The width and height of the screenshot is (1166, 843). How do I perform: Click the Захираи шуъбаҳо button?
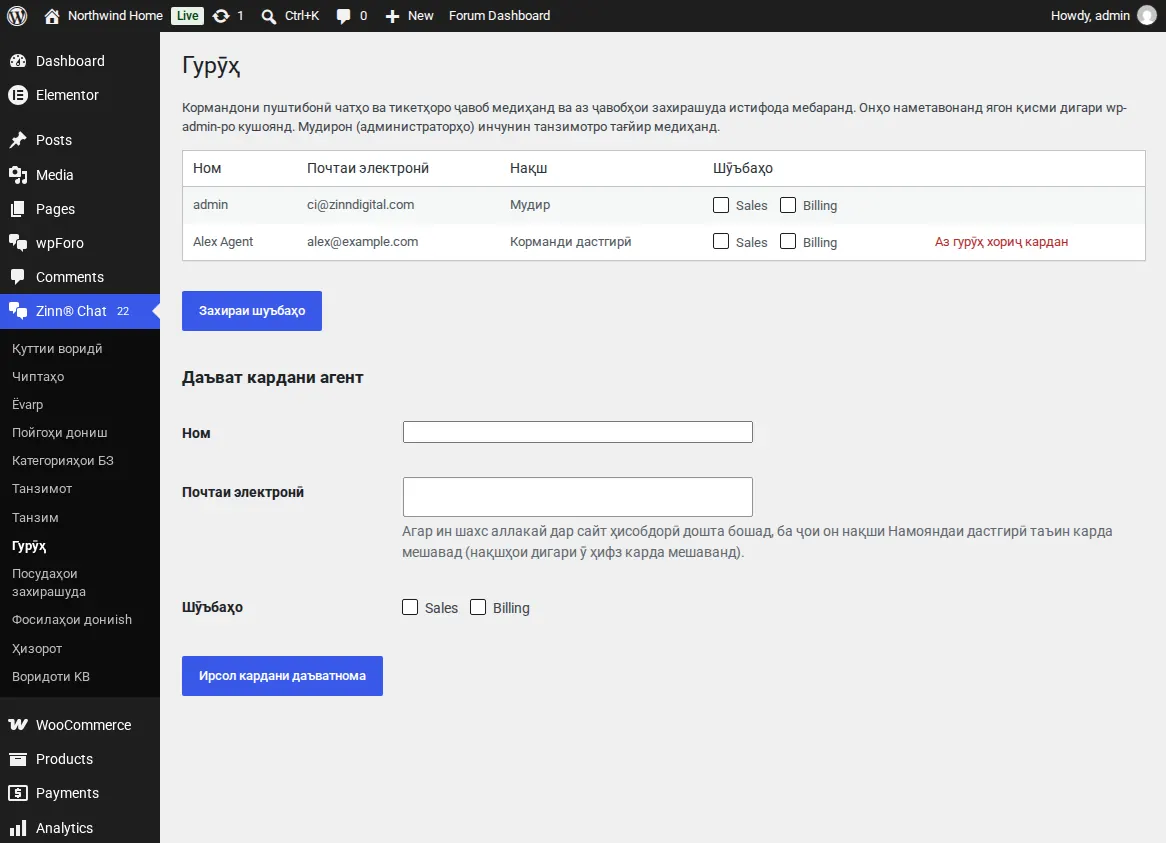tap(252, 311)
